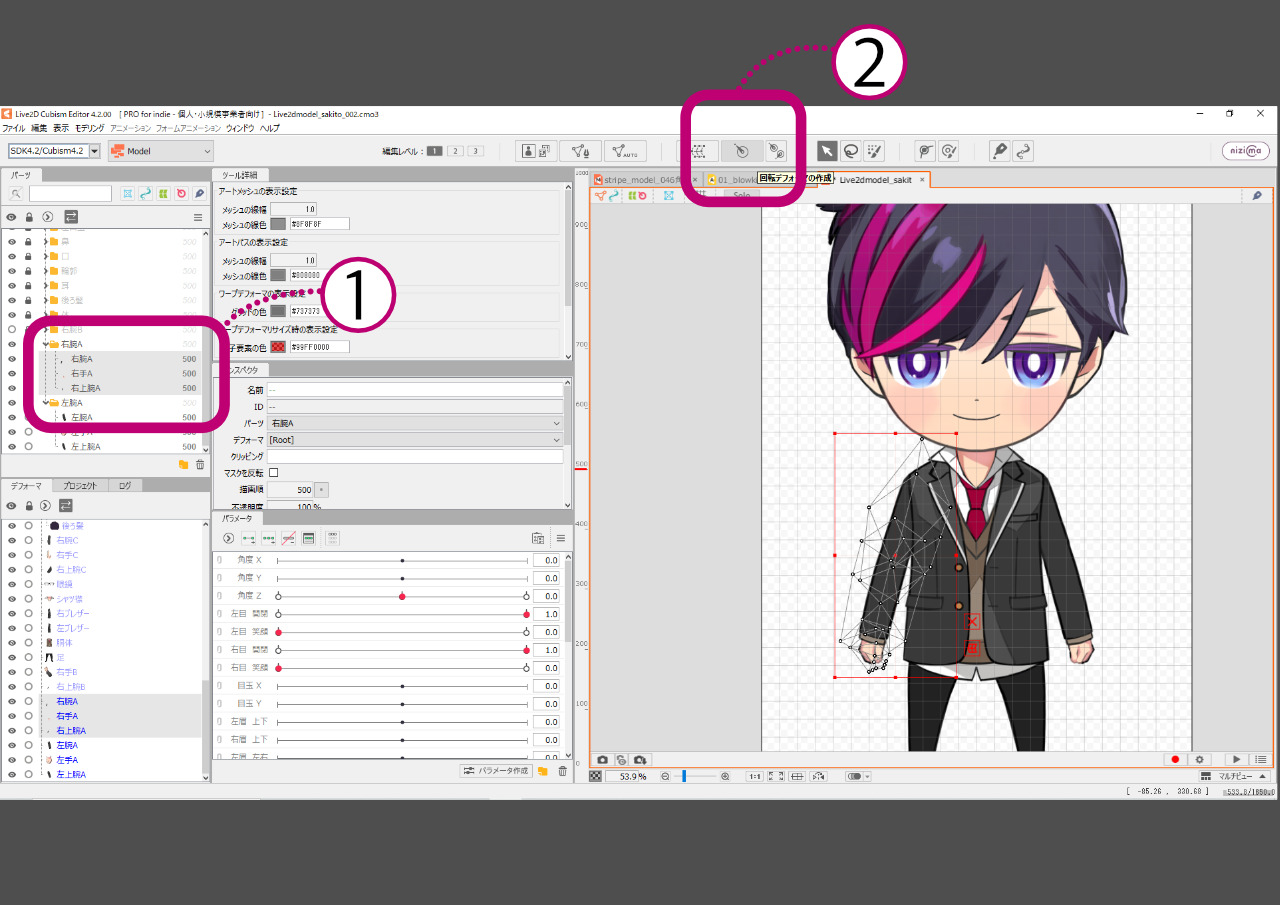Click the 1:1 zoom reset button
The height and width of the screenshot is (905, 1280).
point(755,776)
